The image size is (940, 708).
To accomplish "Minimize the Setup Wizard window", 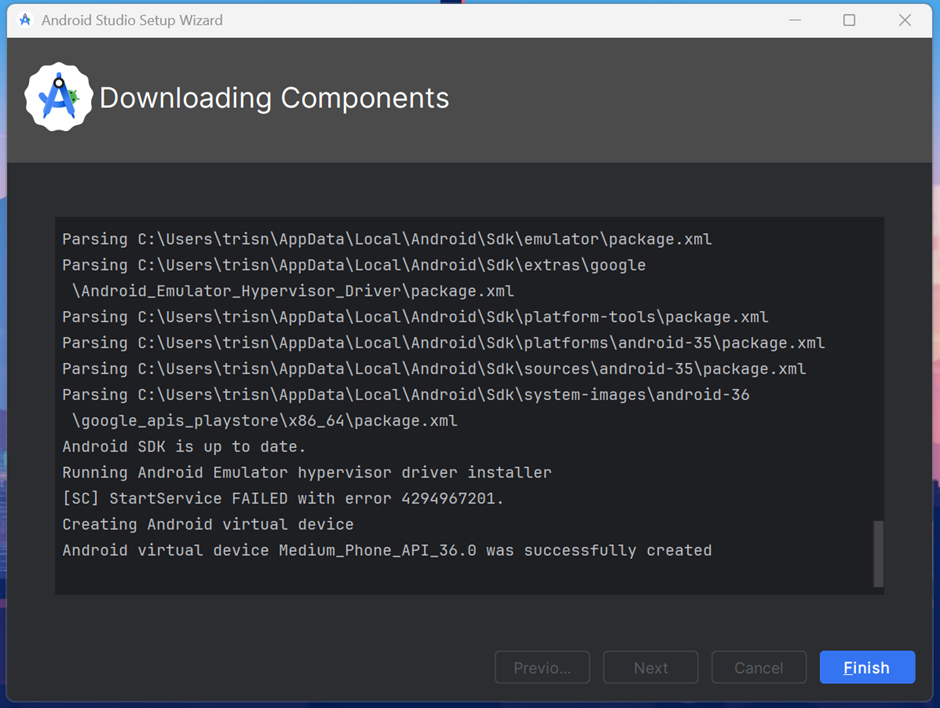I will coord(795,20).
